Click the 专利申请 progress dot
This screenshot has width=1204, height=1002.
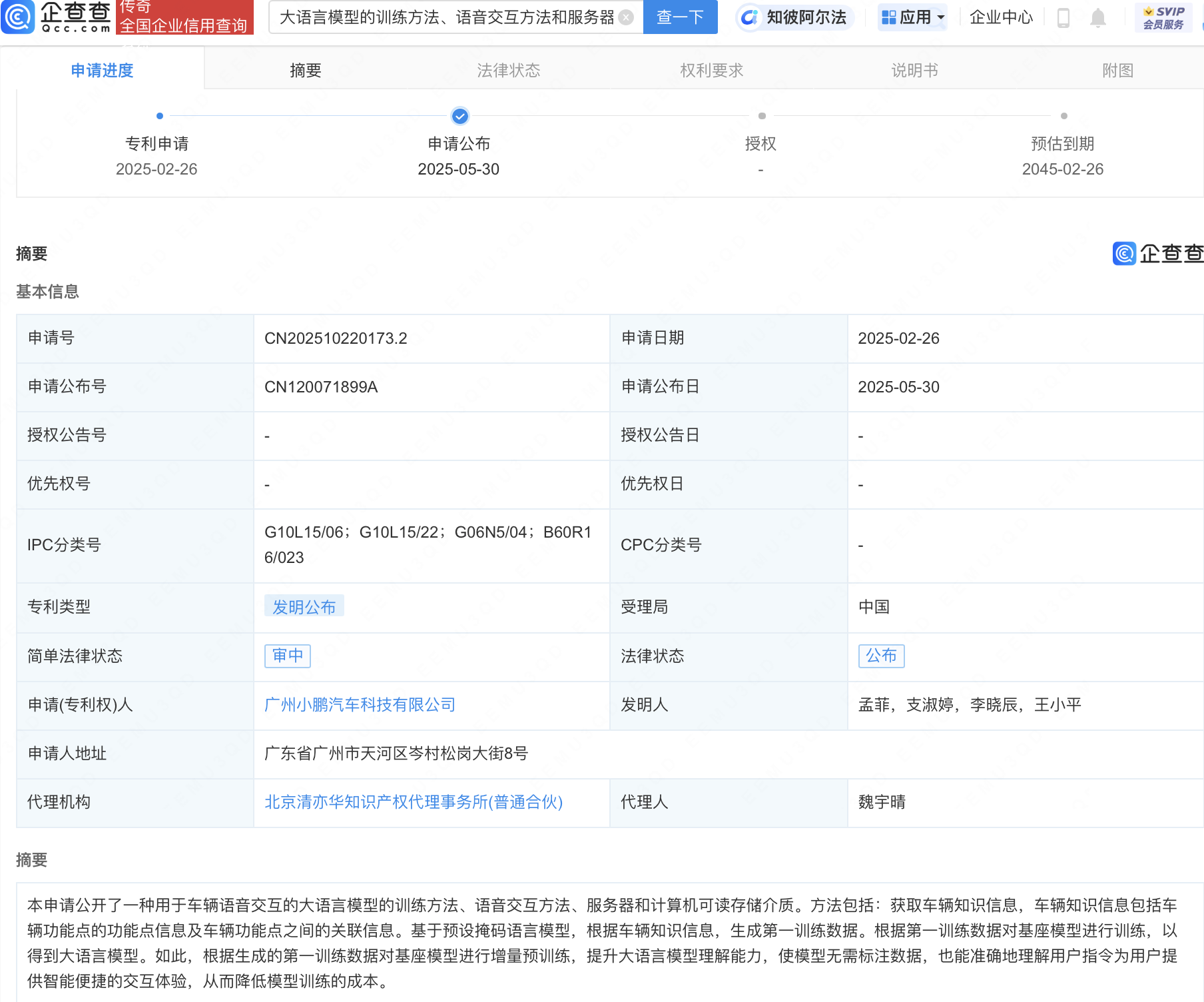pos(160,116)
